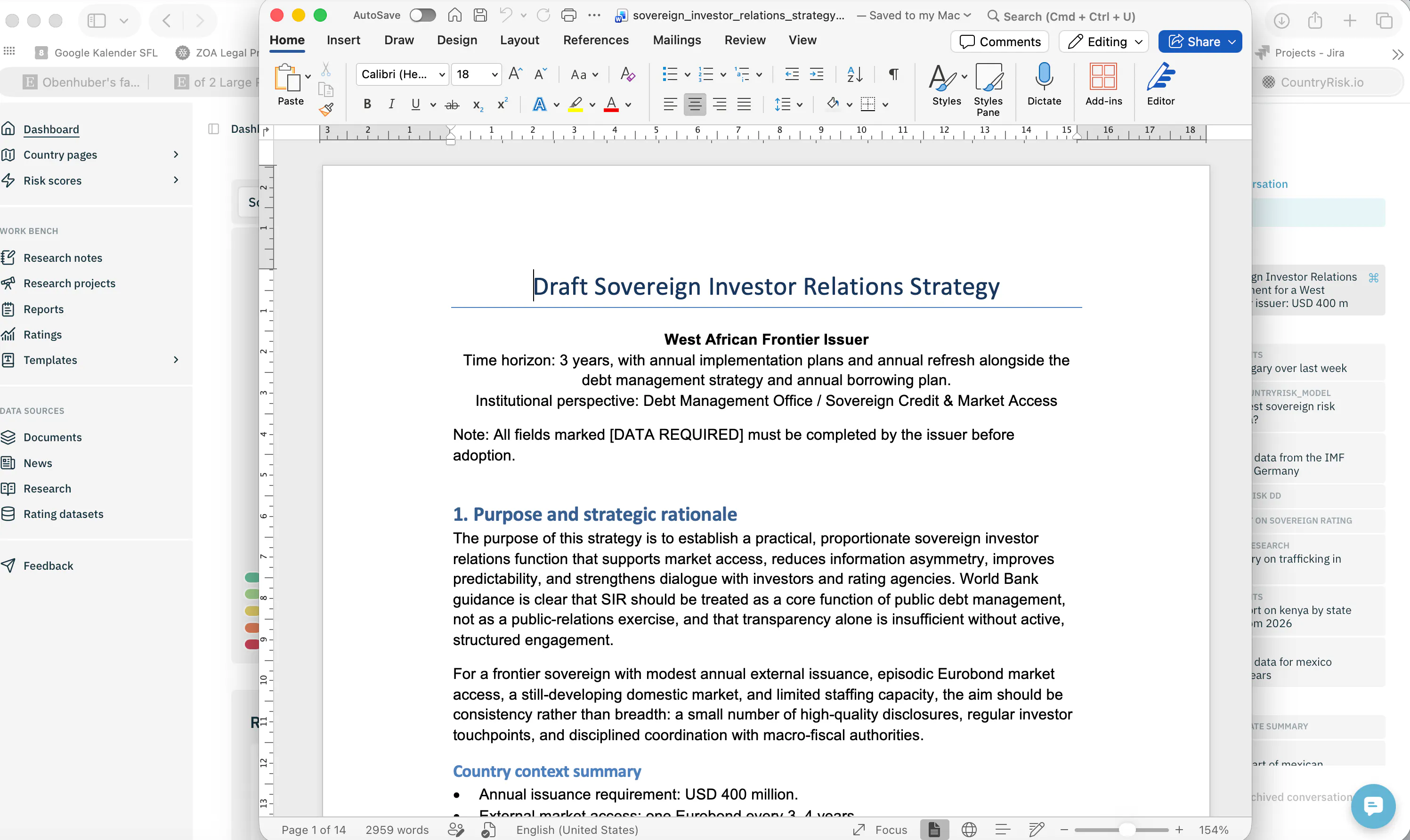1410x840 pixels.
Task: Apply superscript formatting
Action: click(502, 104)
